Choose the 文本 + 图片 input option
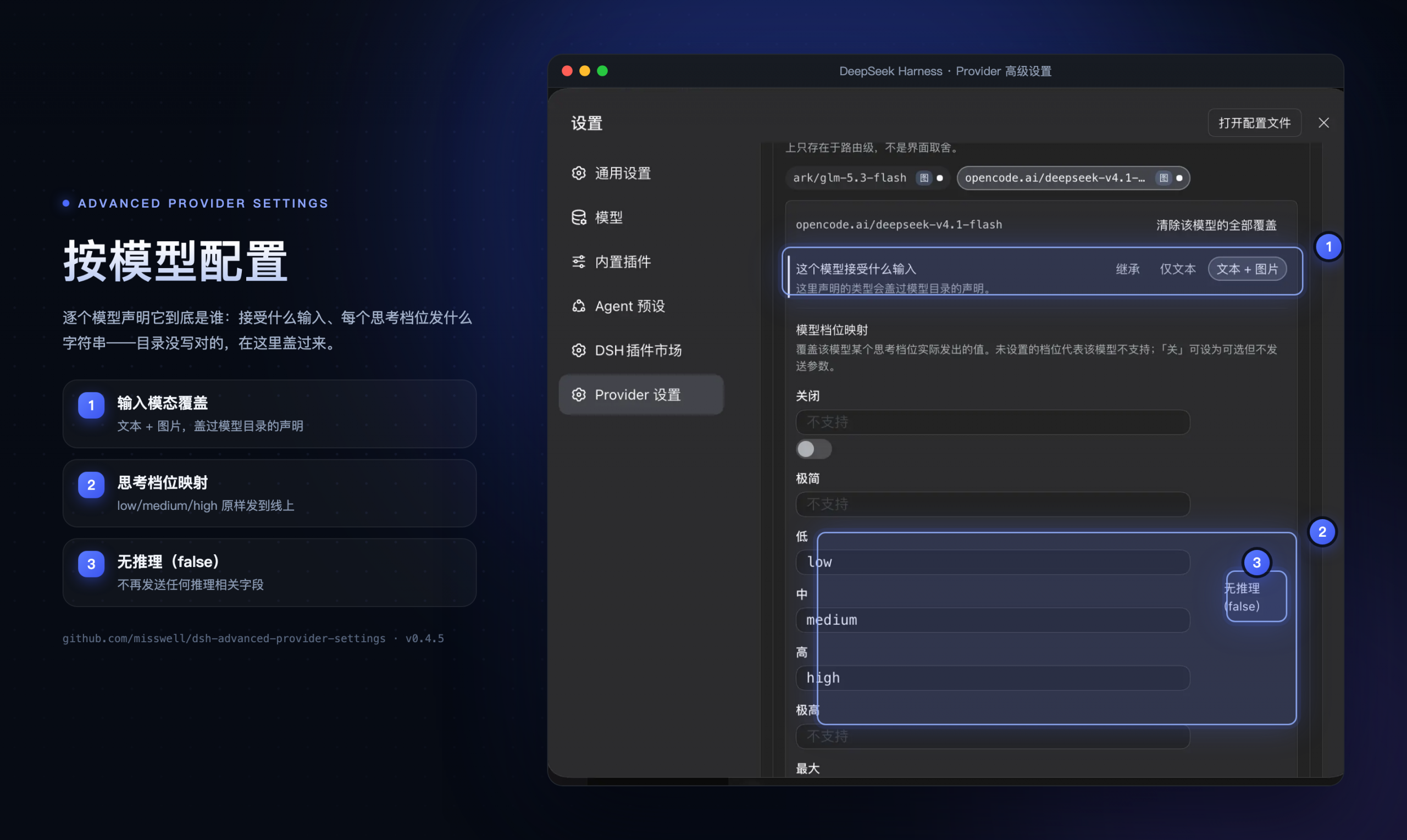Screen dimensions: 1407x840 coord(1247,269)
